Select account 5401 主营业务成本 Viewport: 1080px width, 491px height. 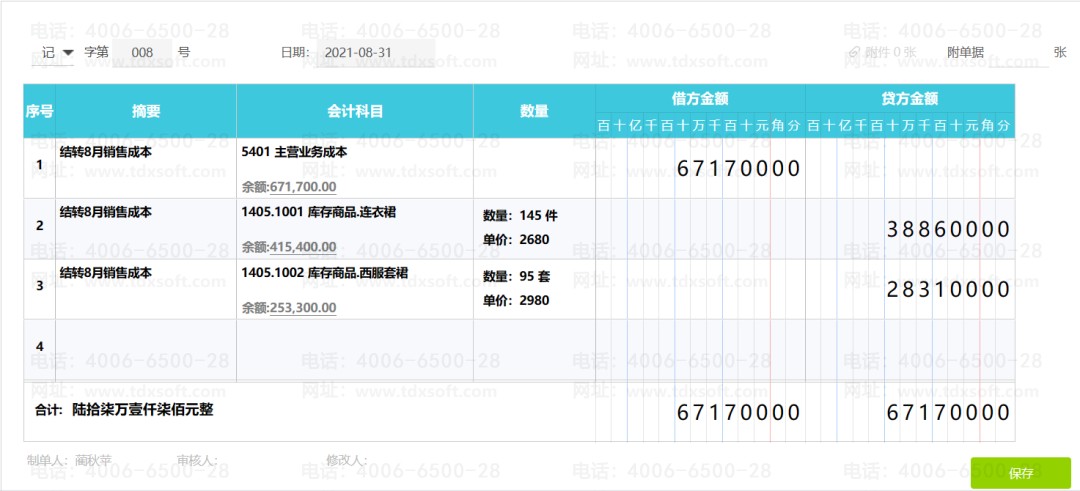(x=294, y=153)
